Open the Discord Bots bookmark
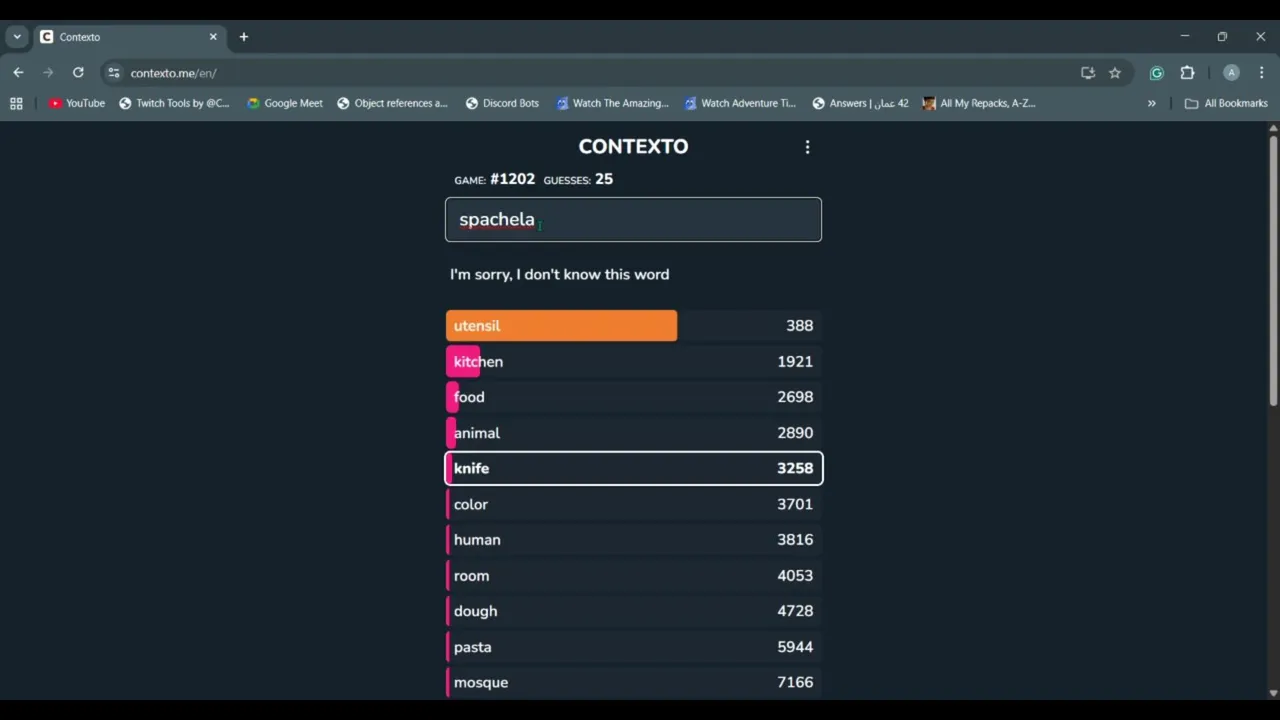Image resolution: width=1280 pixels, height=720 pixels. point(502,103)
